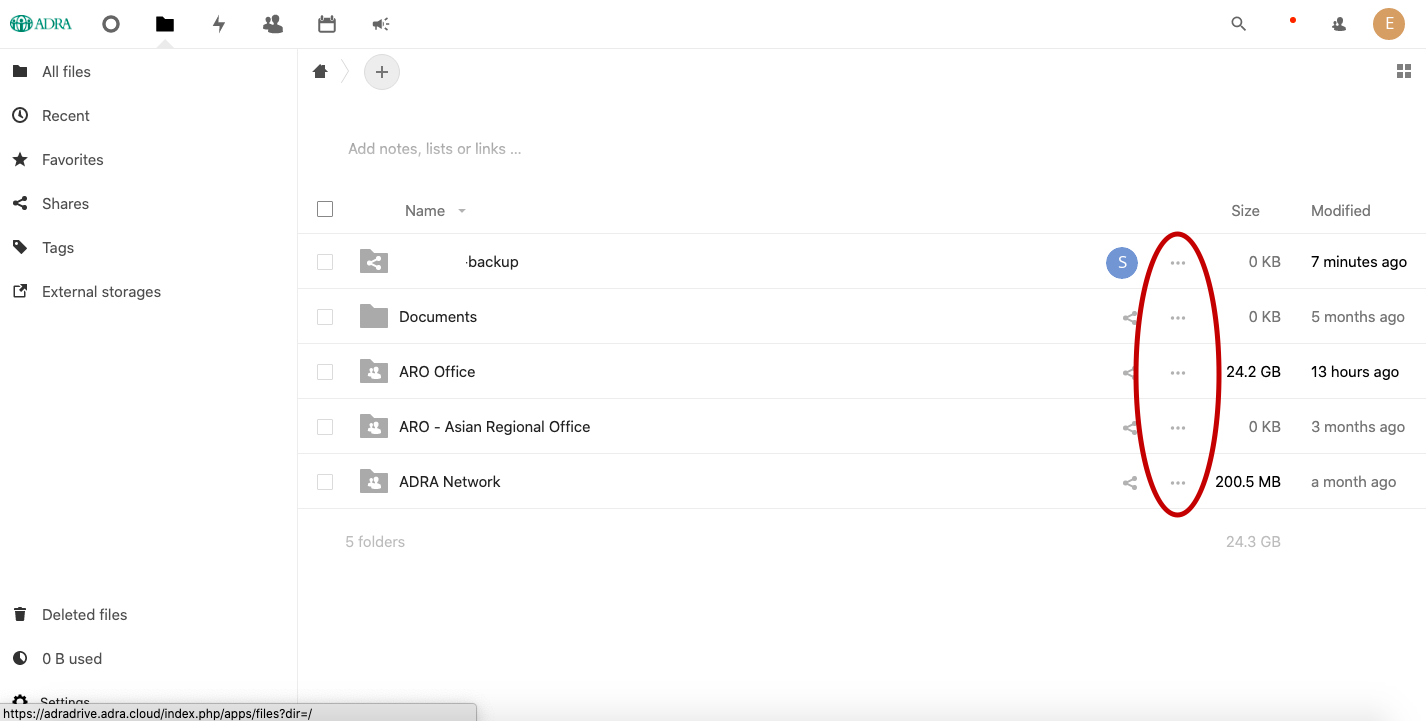
Task: Open the ARO - Asian Regional Office folder
Action: [494, 426]
